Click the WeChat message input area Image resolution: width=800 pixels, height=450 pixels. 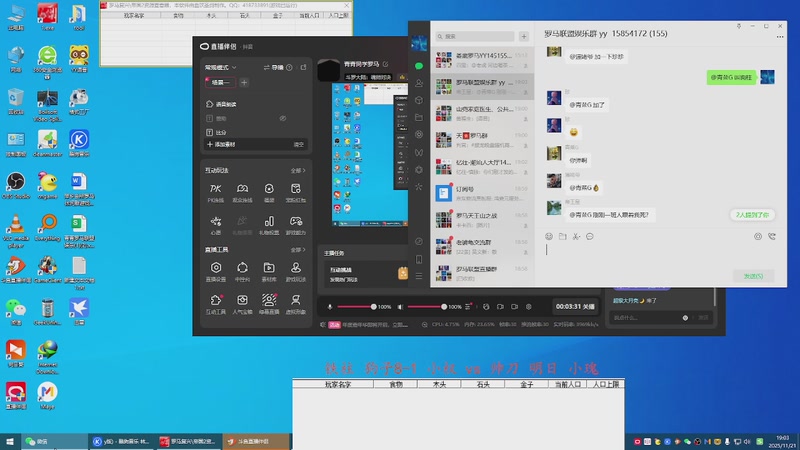point(660,255)
